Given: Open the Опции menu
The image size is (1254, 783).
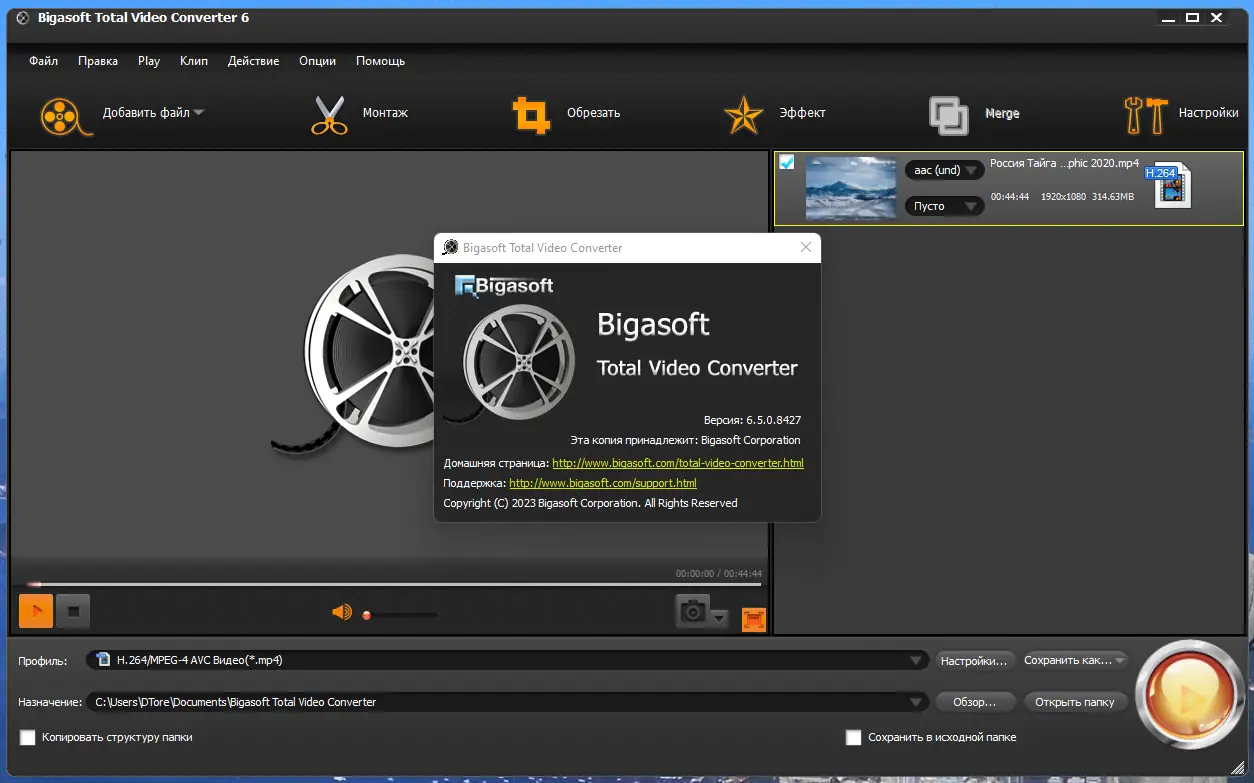Looking at the screenshot, I should point(317,60).
